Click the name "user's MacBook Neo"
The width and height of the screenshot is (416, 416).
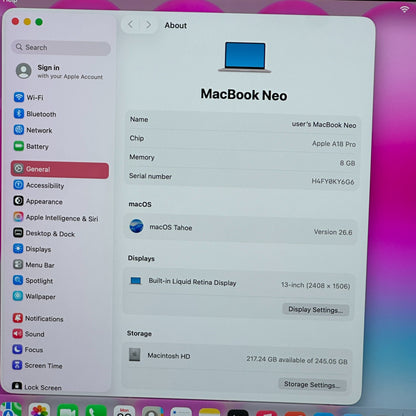point(324,125)
